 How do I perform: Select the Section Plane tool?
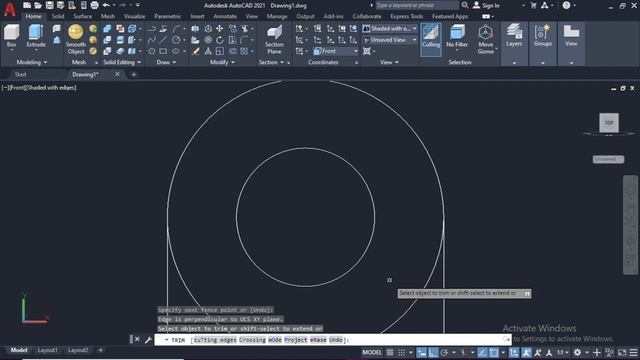point(274,39)
